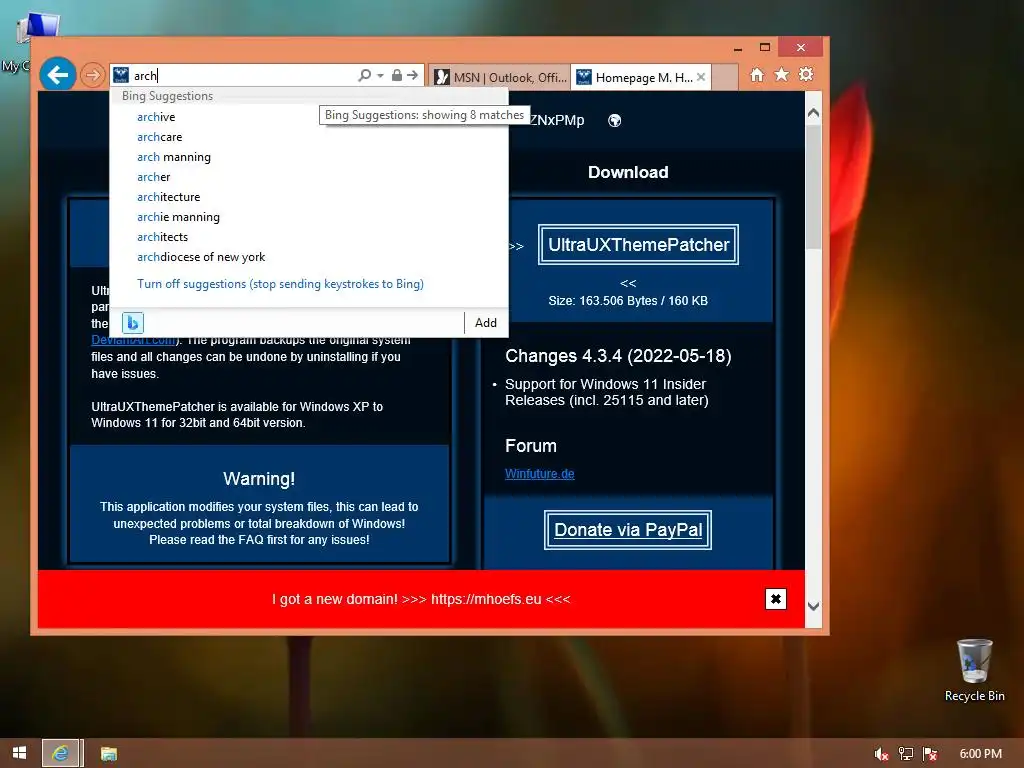Select the My Computer desktop icon
Viewport: 1024px width, 768px height.
[29, 39]
